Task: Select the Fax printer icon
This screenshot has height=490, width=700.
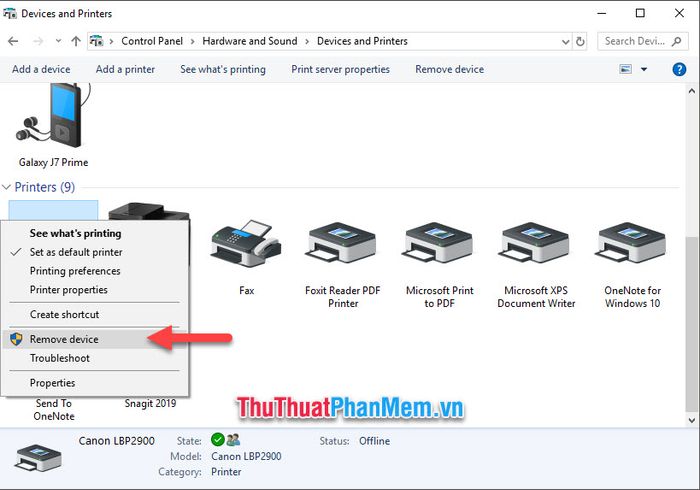Action: tap(246, 244)
